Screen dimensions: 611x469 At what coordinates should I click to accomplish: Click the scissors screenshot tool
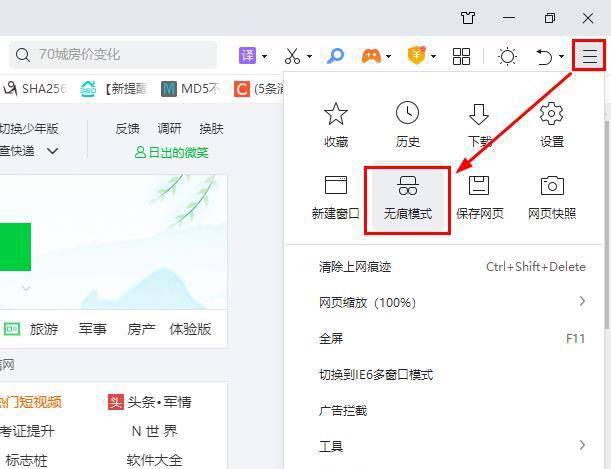point(292,56)
